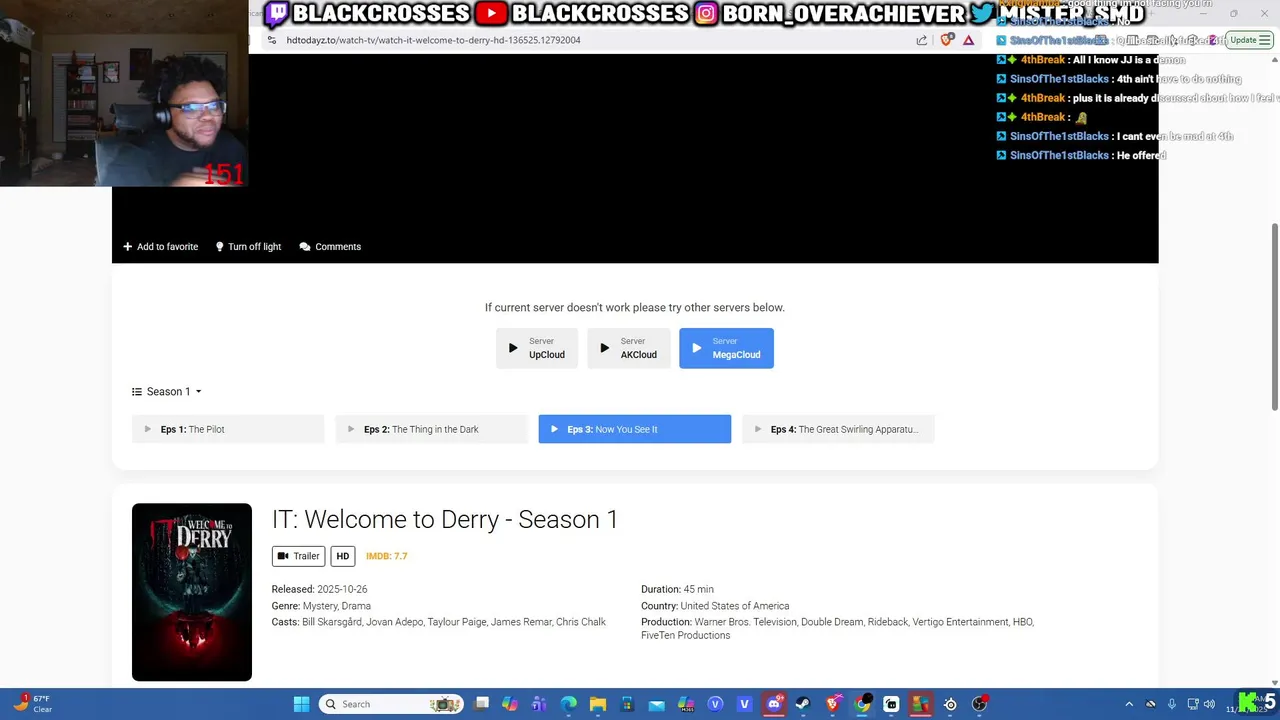
Task: Open the Mystery genre link
Action: pos(320,606)
